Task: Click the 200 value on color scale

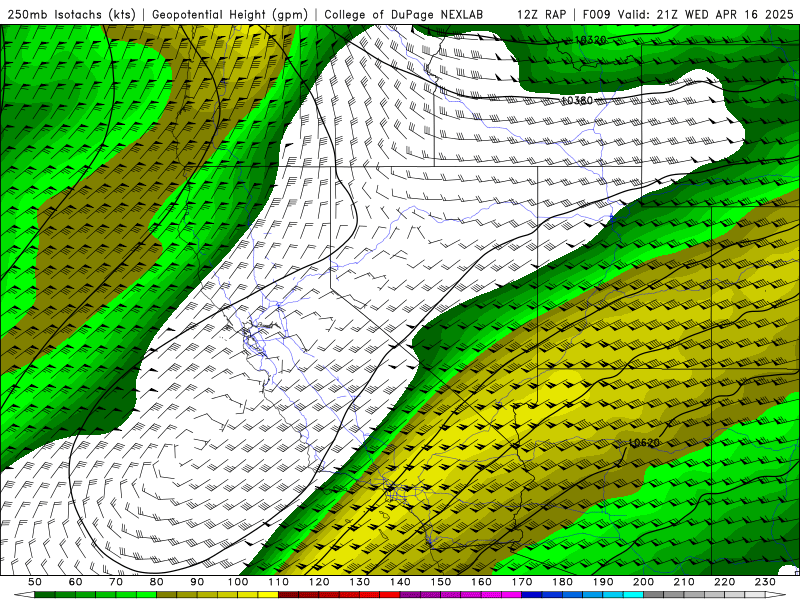Action: click(643, 582)
